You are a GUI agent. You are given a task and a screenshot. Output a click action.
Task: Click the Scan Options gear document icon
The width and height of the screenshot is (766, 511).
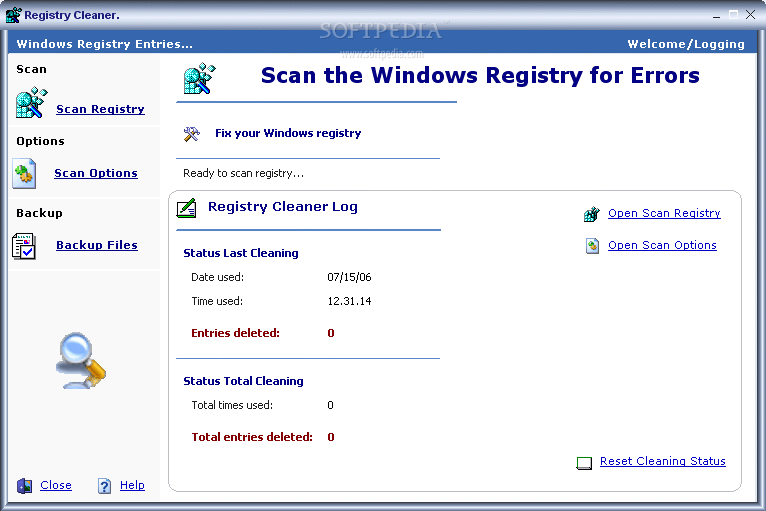24,173
